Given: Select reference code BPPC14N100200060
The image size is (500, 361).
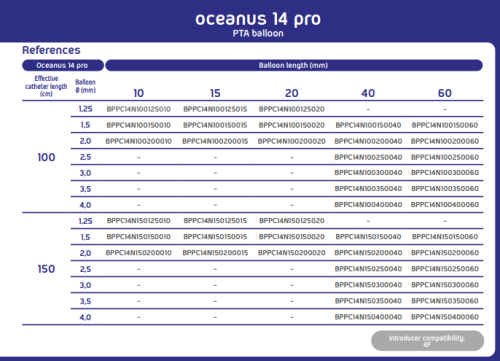Looking at the screenshot, I should tap(445, 141).
